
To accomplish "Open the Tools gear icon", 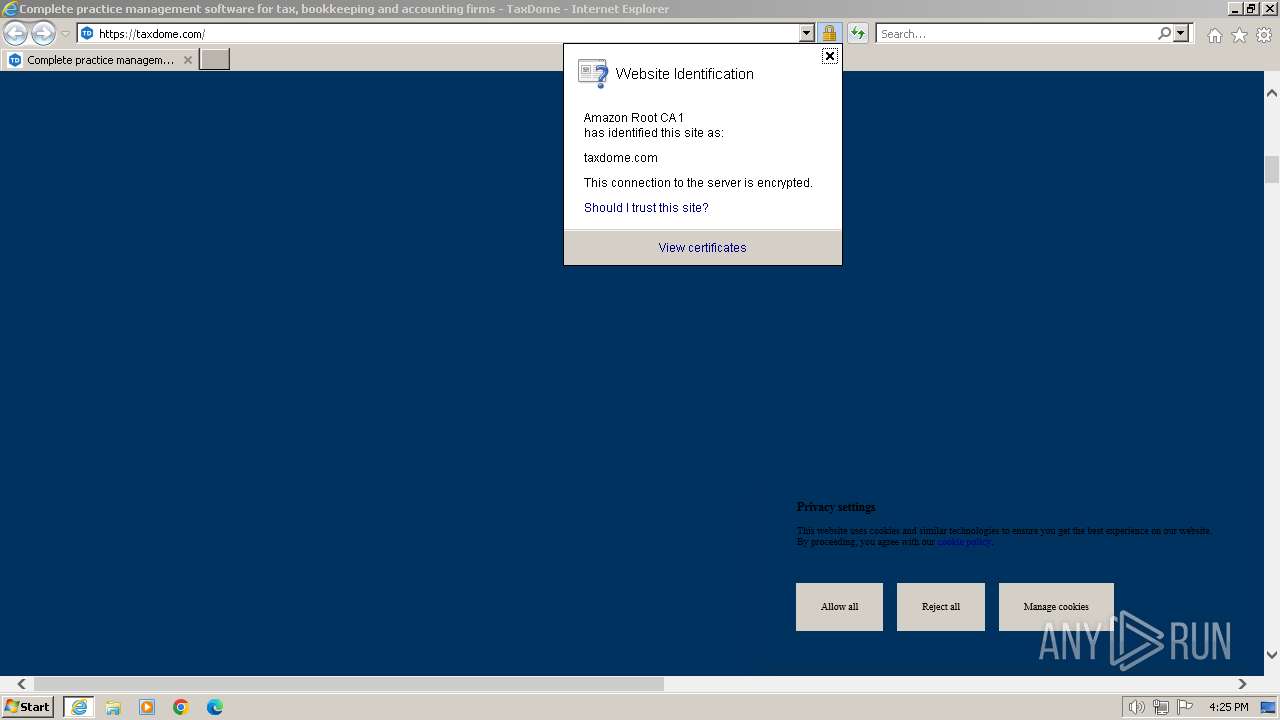I will (1264, 35).
